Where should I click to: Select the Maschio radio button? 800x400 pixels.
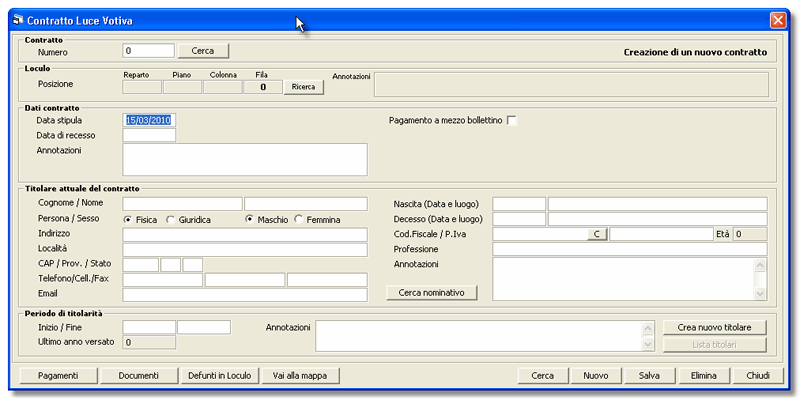tap(249, 220)
